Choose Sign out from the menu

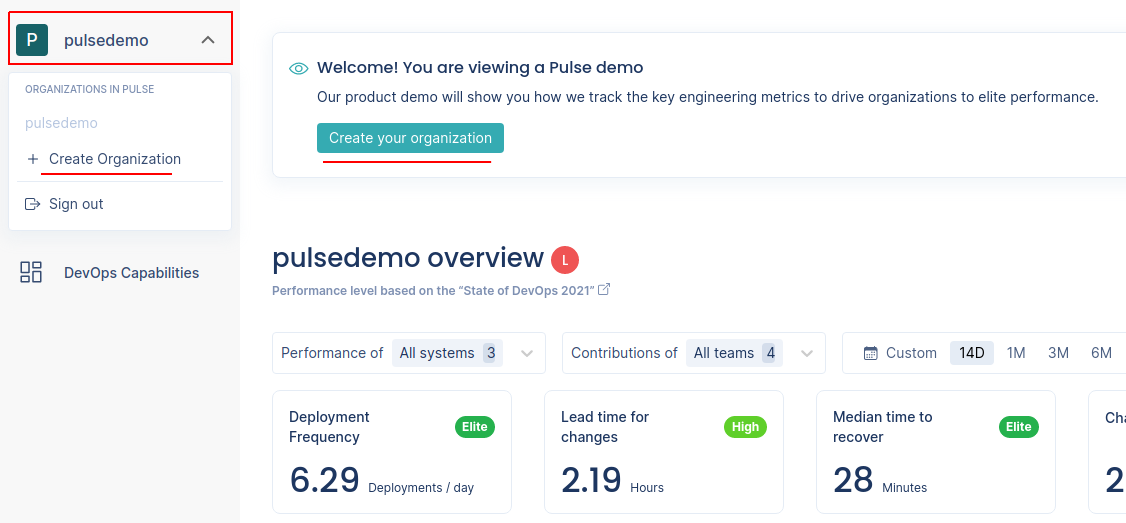(x=76, y=204)
